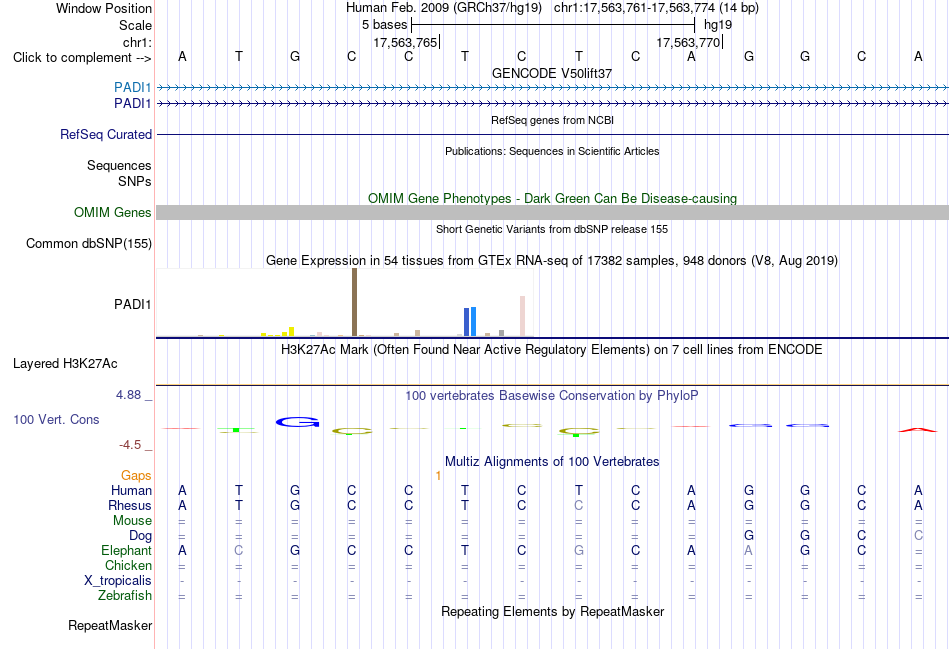Click the GENCODE V50lift37 track title
The width and height of the screenshot is (950, 649).
click(x=552, y=73)
